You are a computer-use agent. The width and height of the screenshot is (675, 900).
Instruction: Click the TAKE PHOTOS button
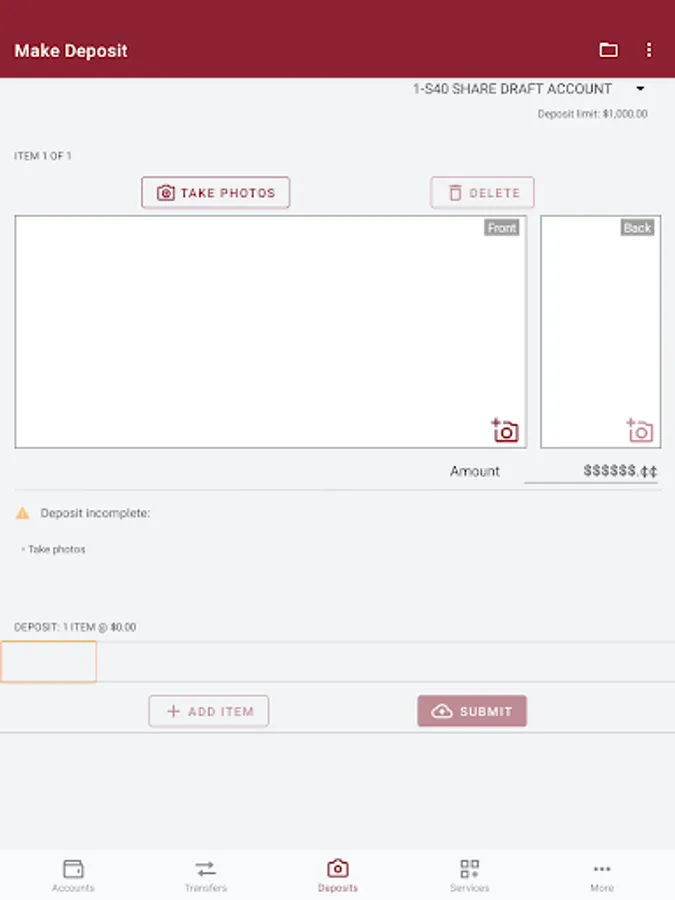(216, 193)
